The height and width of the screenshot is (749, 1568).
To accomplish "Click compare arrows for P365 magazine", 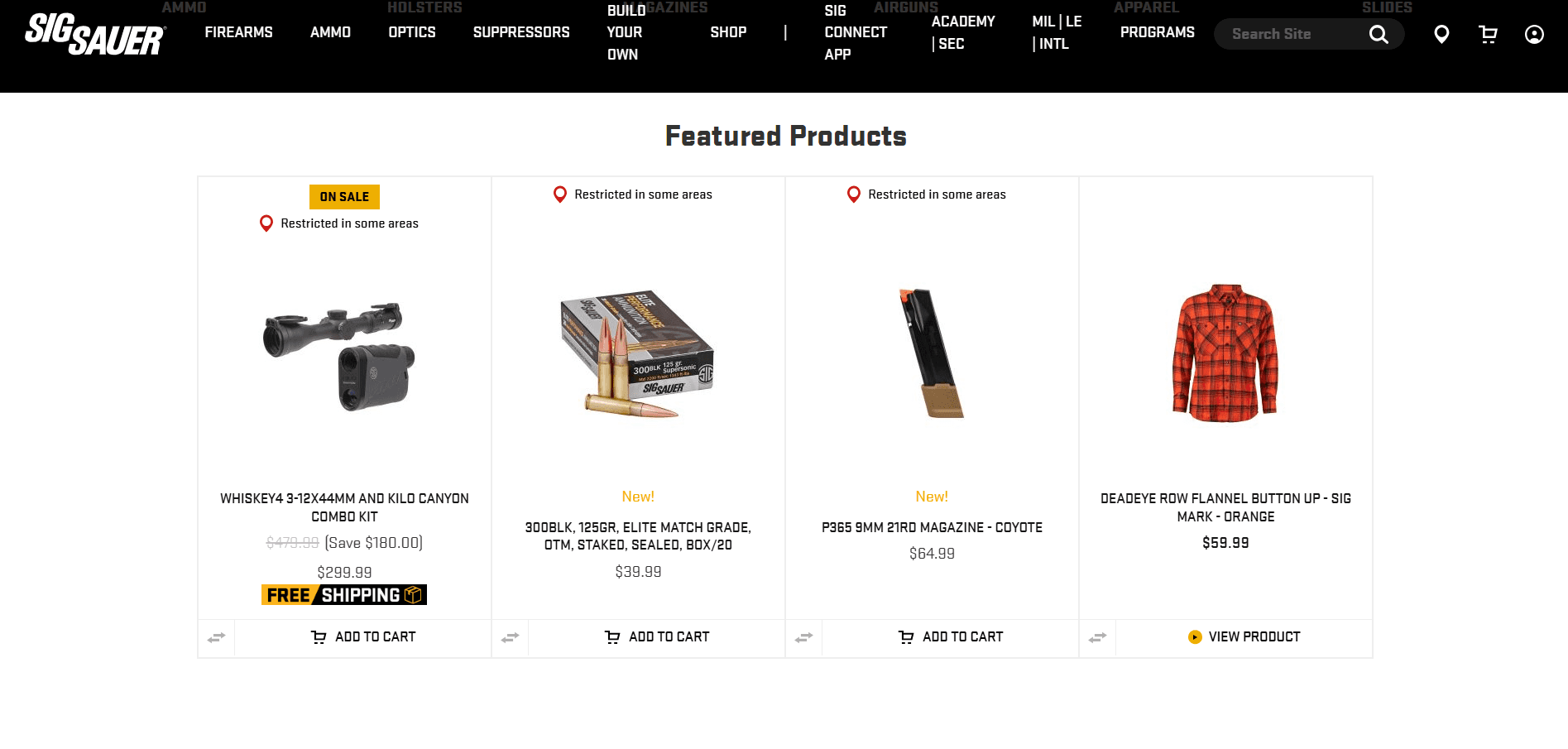I will (x=804, y=637).
